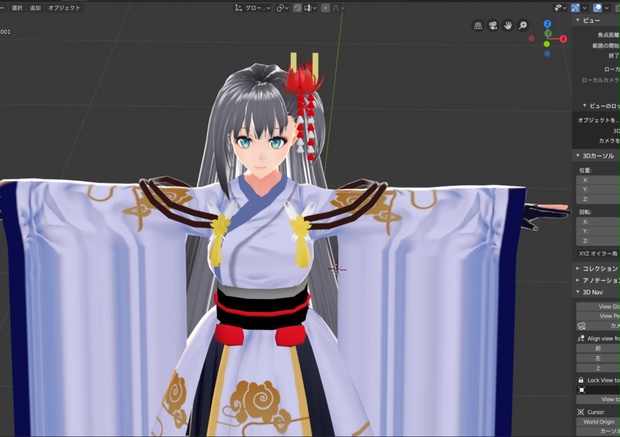Click the cursor rotation Z field

tap(598, 241)
